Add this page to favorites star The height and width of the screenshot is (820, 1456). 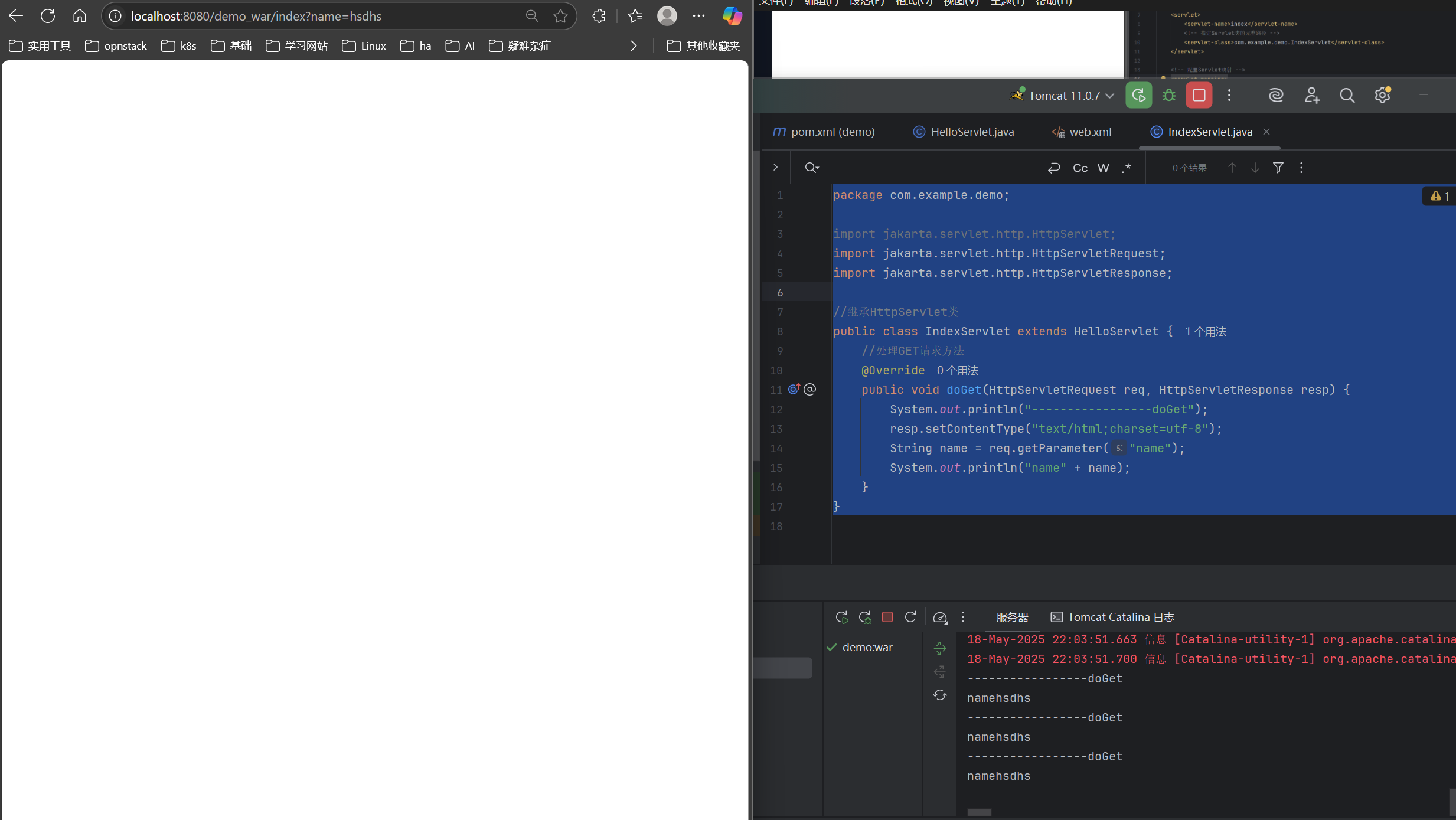point(560,16)
